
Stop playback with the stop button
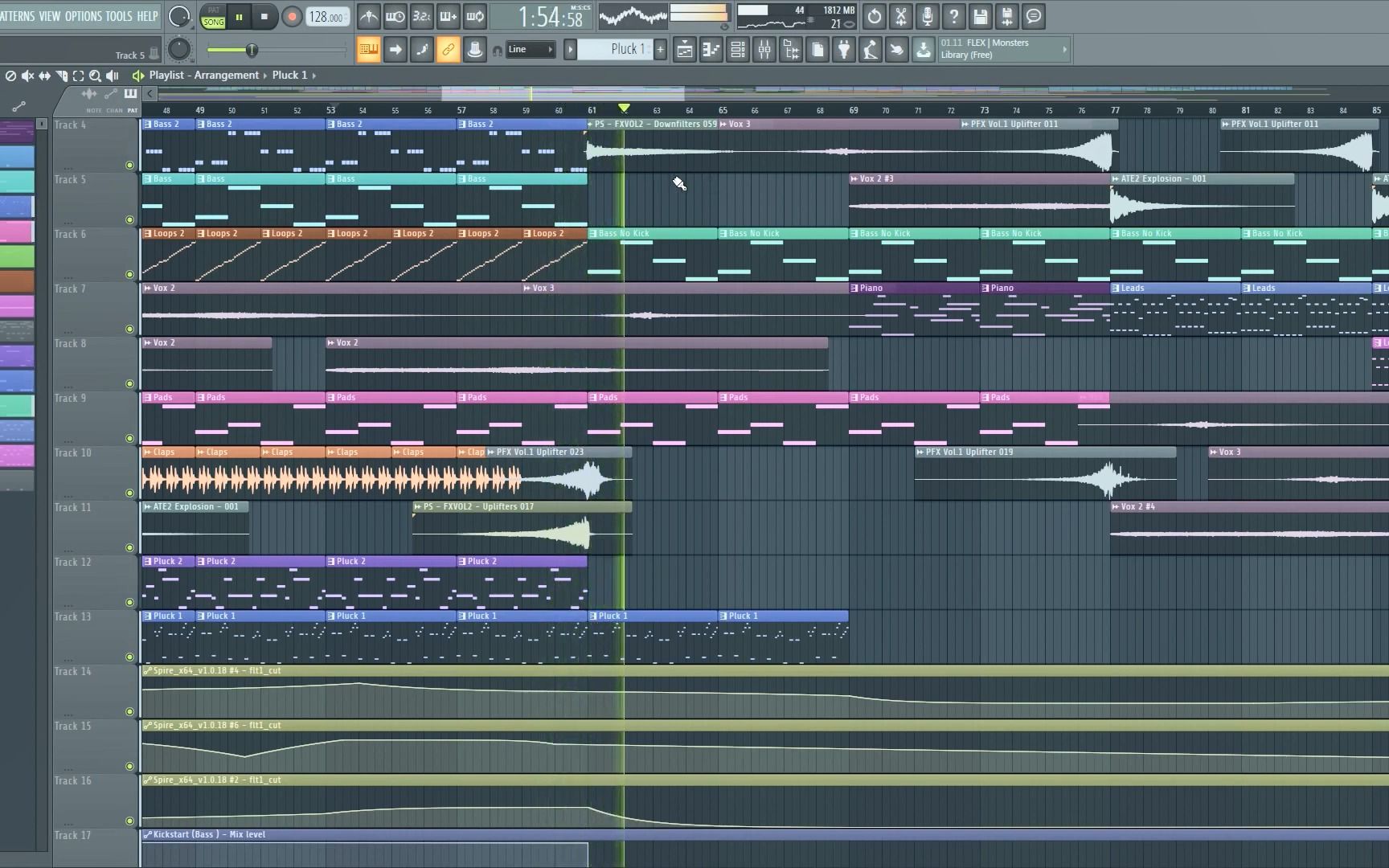click(264, 16)
